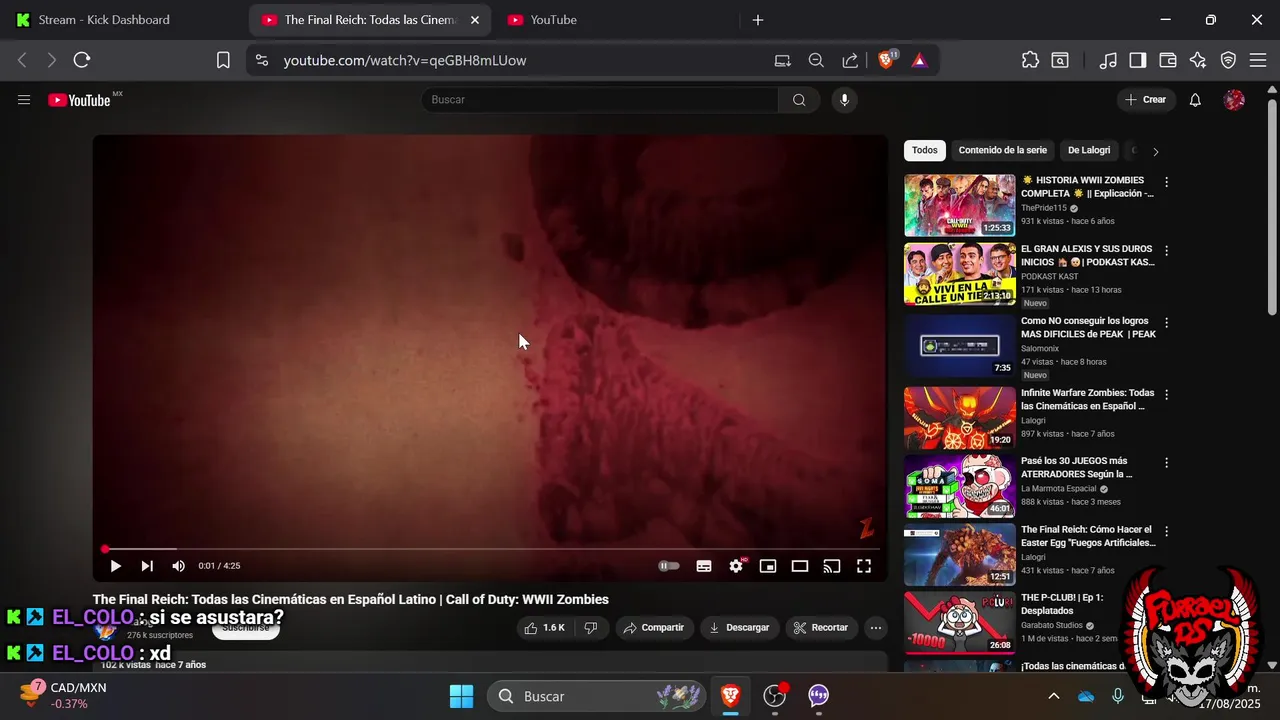Open Brave Wallet icon

tap(1168, 60)
